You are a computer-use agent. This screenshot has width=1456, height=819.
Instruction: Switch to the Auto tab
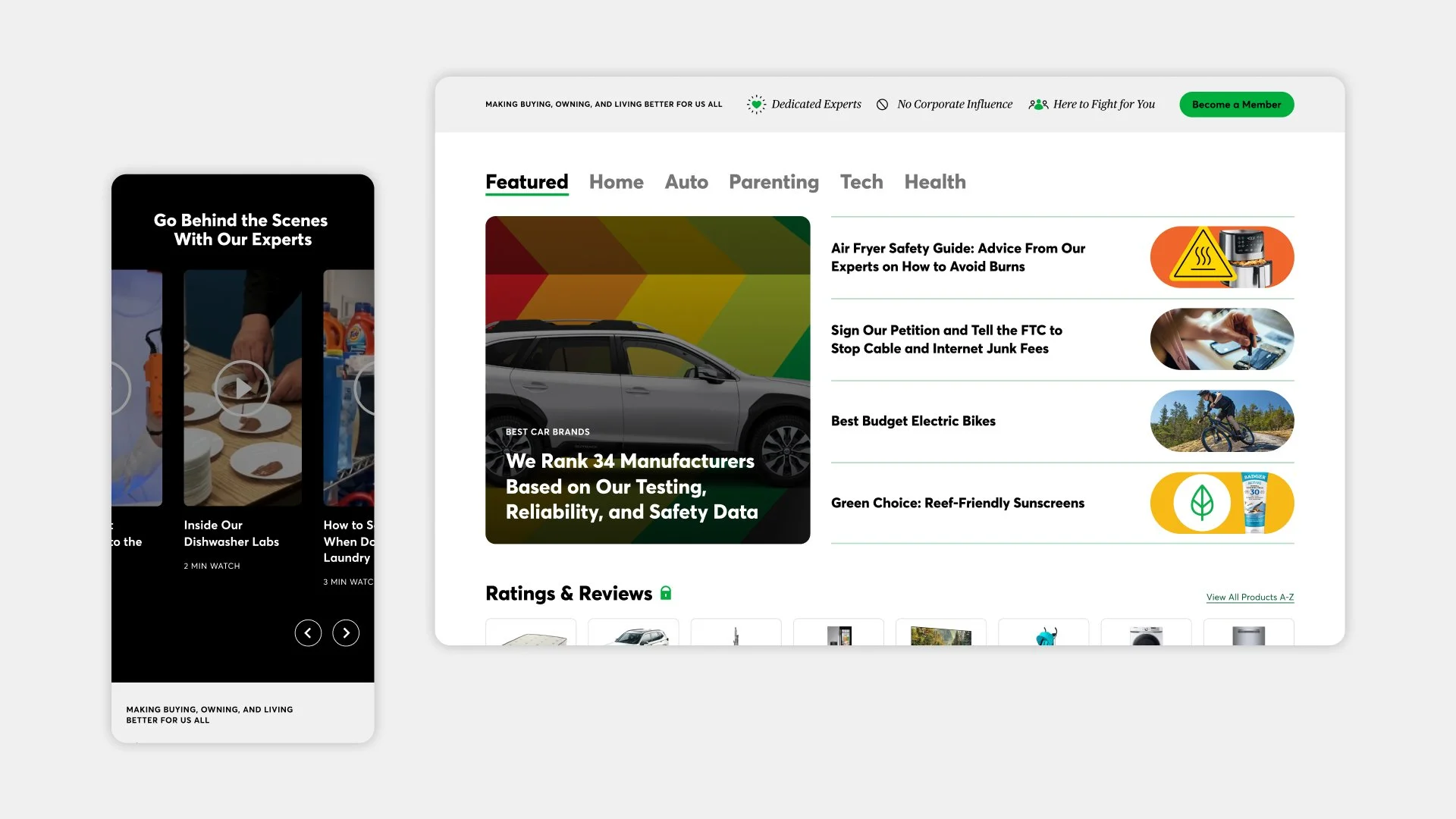(x=686, y=182)
